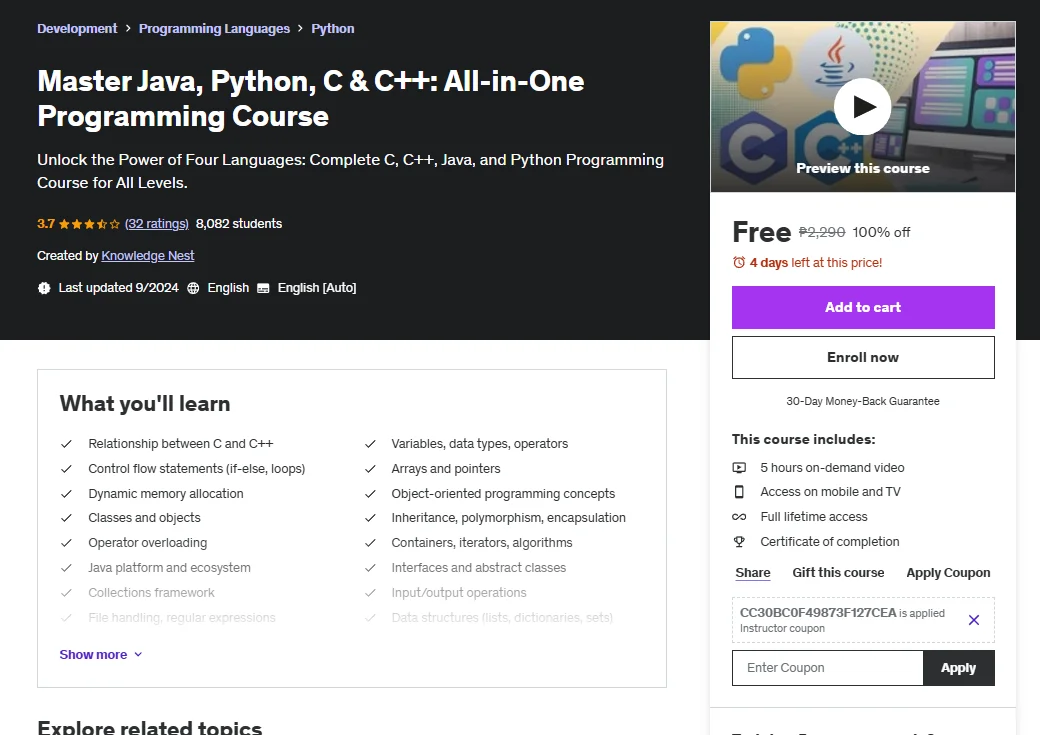1040x735 pixels.
Task: Open instructor Knowledge Nest profile
Action: [x=147, y=255]
